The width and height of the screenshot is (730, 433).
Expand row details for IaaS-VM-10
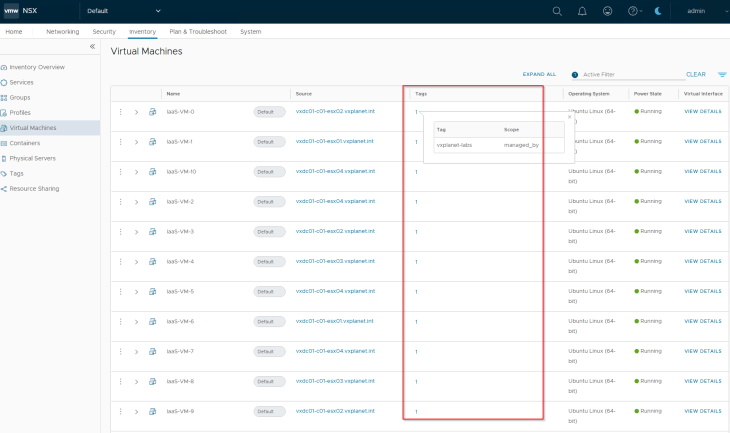(x=136, y=172)
